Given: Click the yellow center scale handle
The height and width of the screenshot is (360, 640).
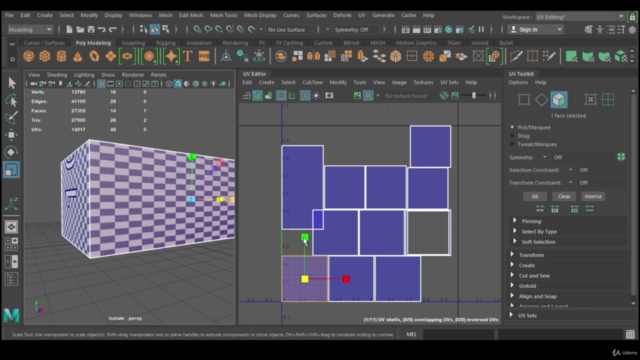Looking at the screenshot, I should pos(304,279).
